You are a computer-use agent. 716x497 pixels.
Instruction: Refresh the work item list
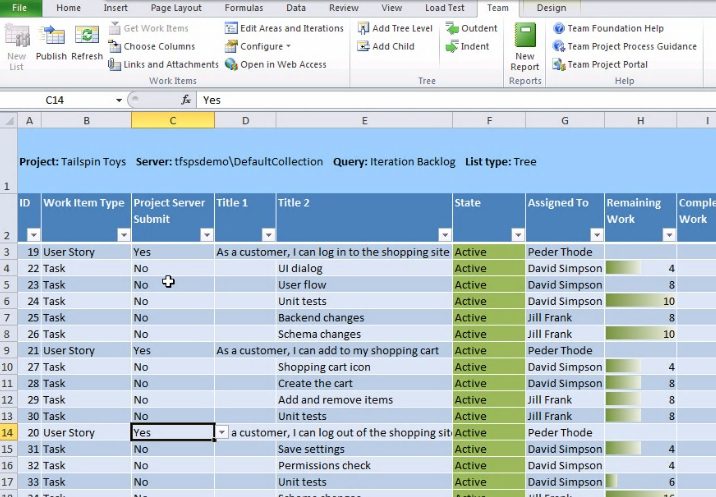point(87,44)
